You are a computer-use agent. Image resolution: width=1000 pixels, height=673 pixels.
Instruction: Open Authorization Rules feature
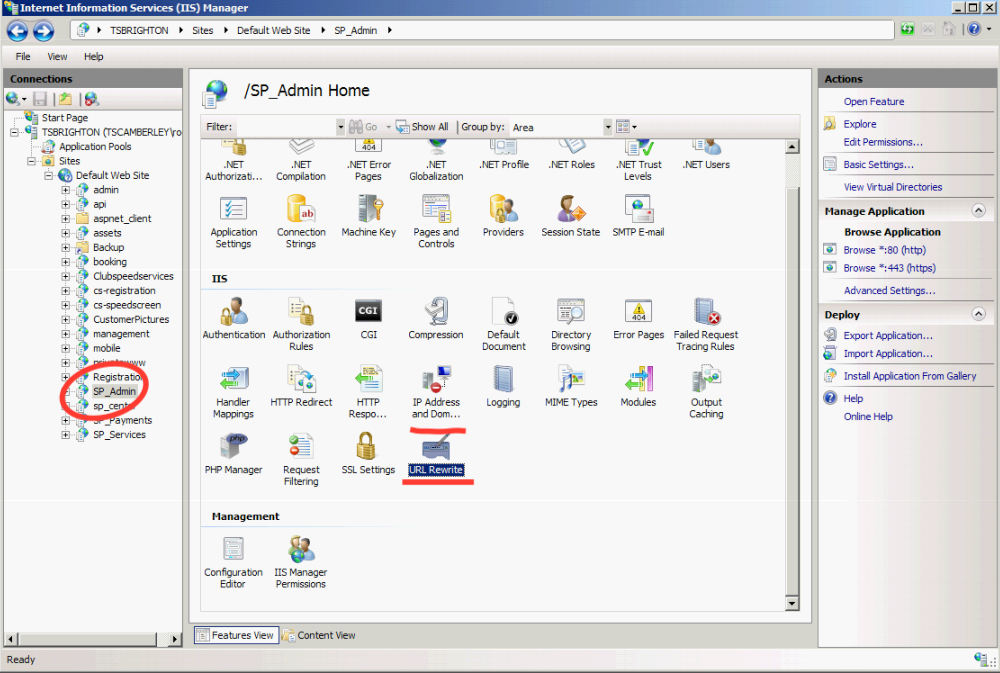point(301,325)
